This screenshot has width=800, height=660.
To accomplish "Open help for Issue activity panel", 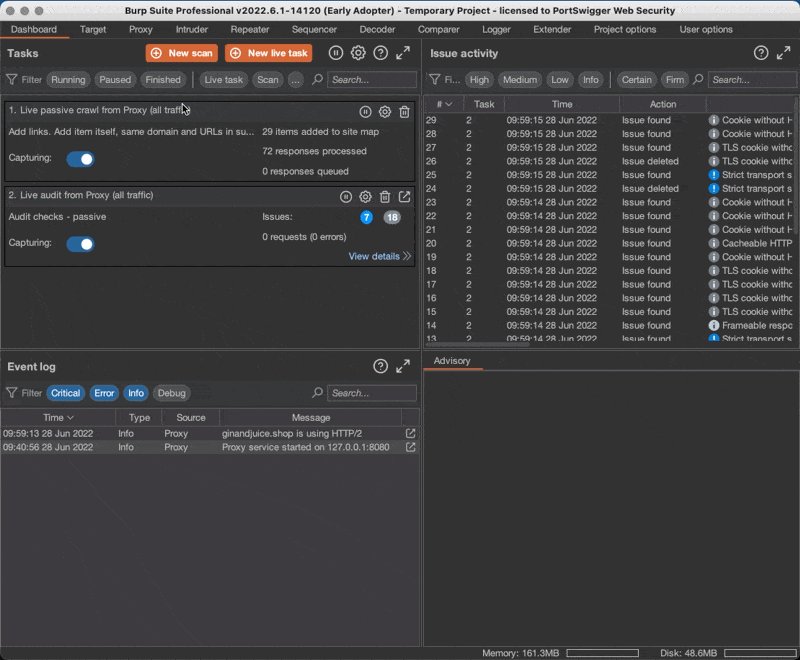I will (x=761, y=53).
